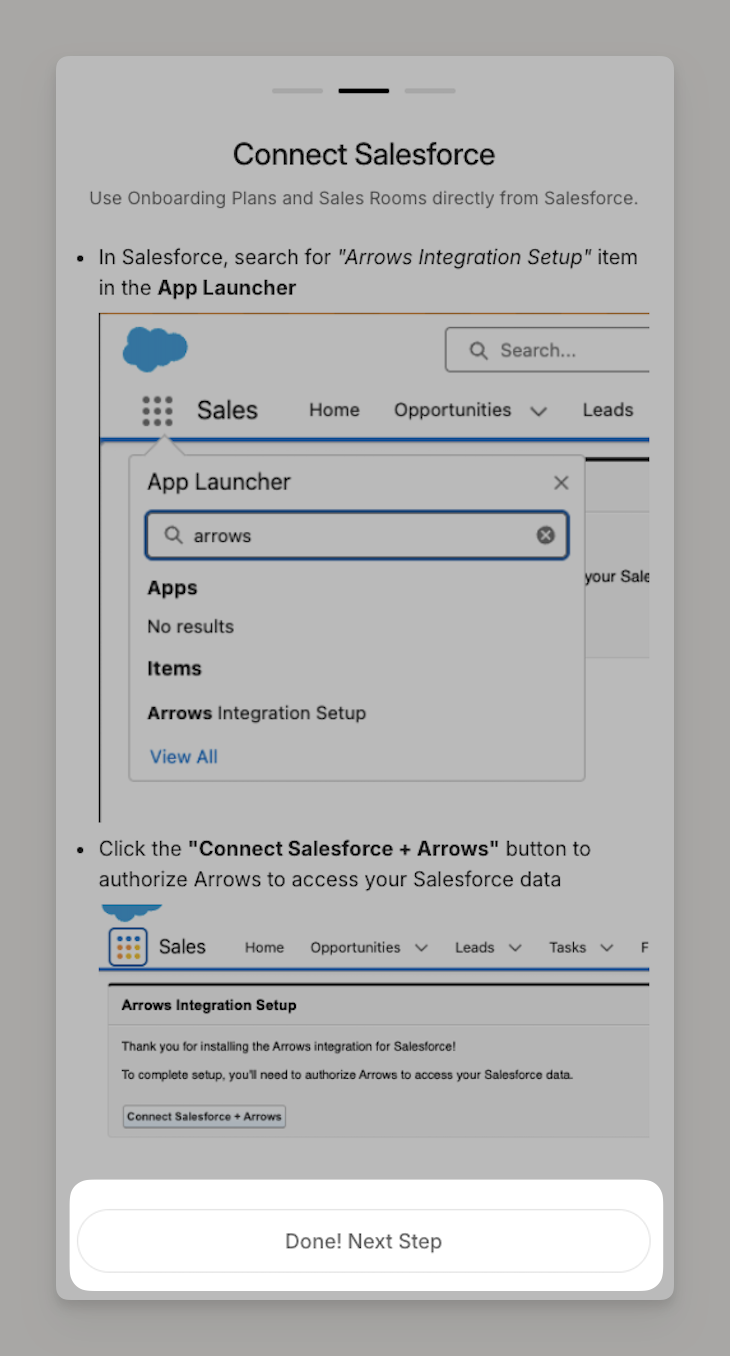
Task: Open the Leads tab in second screenshot
Action: pyautogui.click(x=474, y=947)
